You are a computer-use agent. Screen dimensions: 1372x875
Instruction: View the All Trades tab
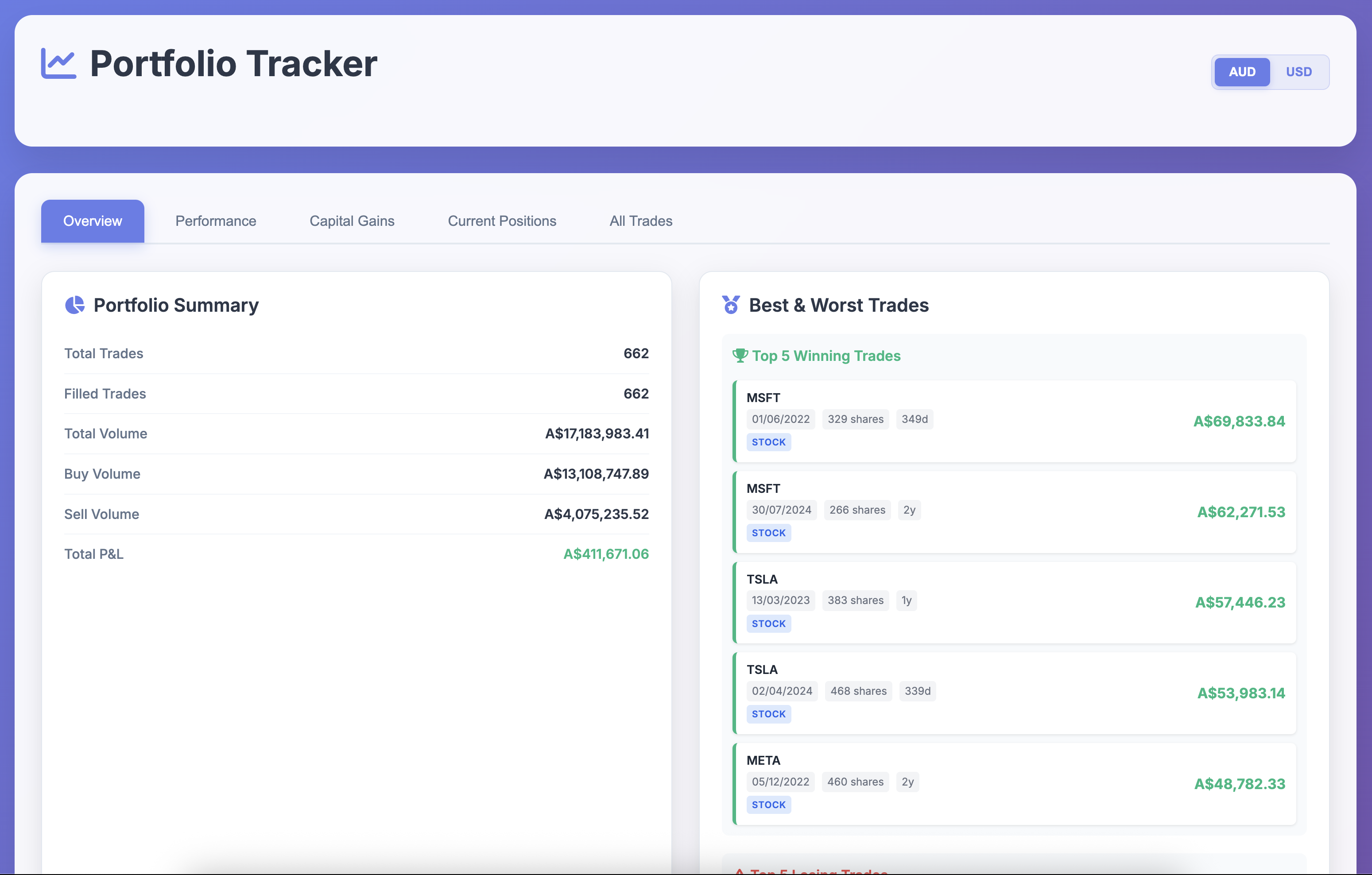coord(640,221)
